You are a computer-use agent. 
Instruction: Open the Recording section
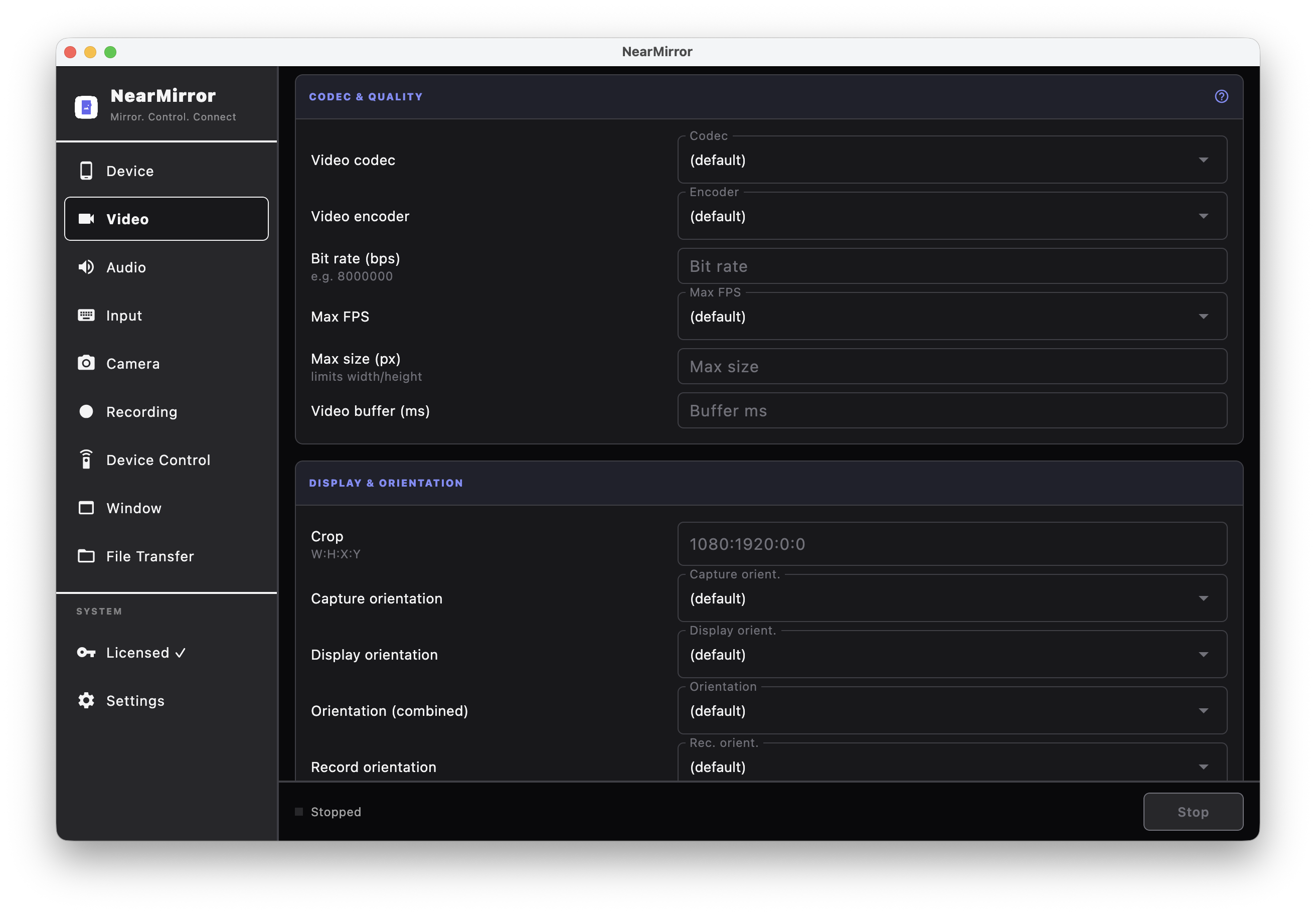click(166, 412)
